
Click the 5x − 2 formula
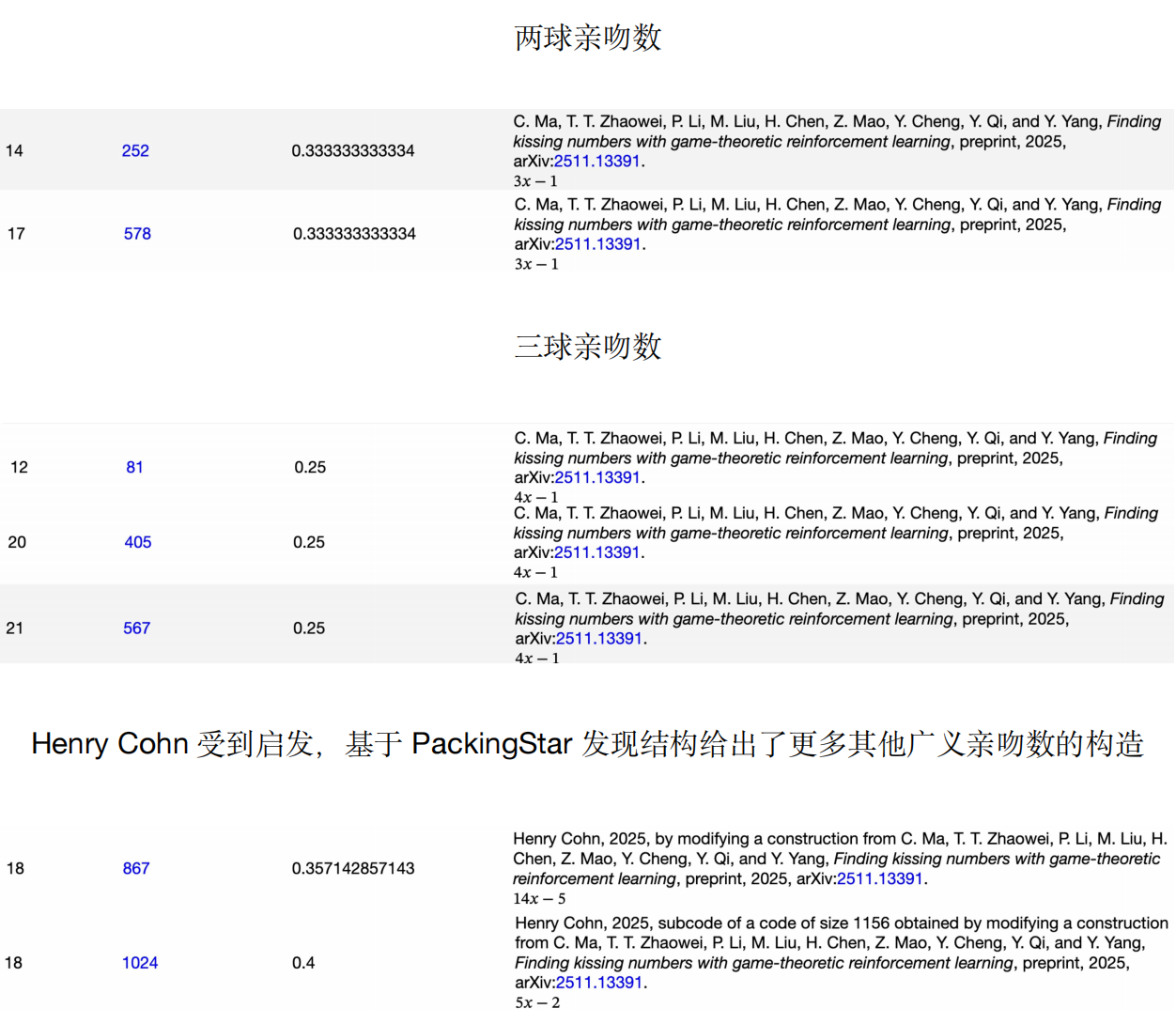click(x=537, y=1003)
